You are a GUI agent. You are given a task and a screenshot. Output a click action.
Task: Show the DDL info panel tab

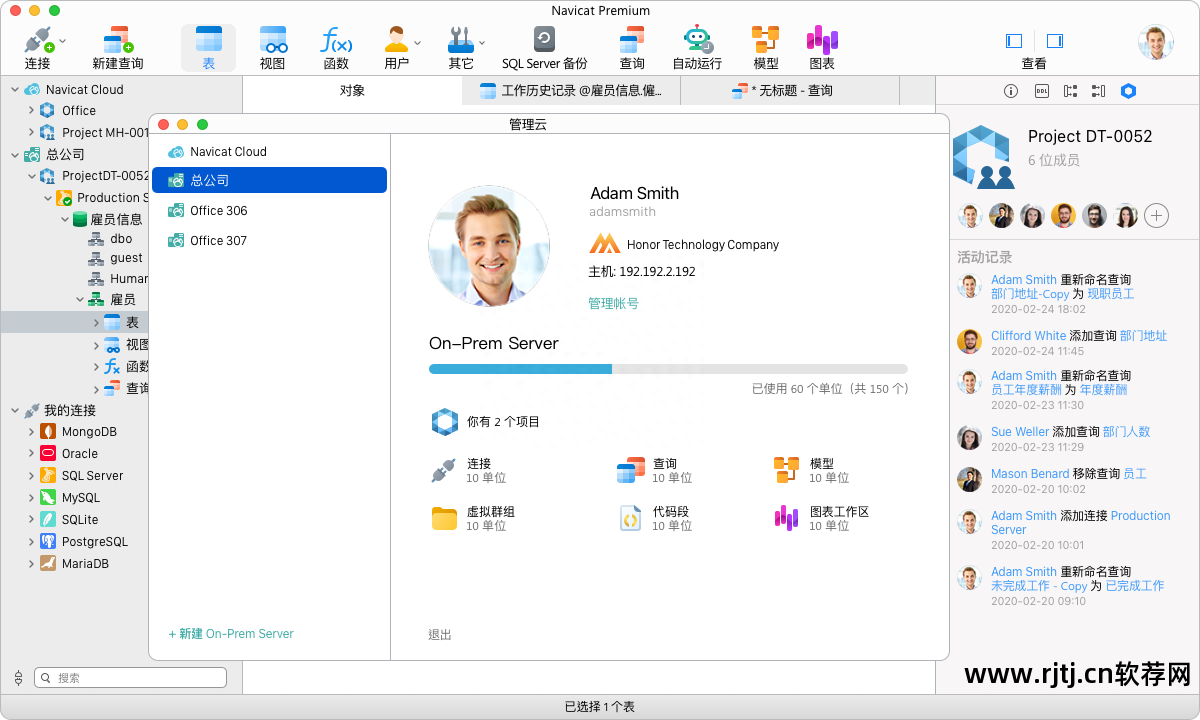1041,91
